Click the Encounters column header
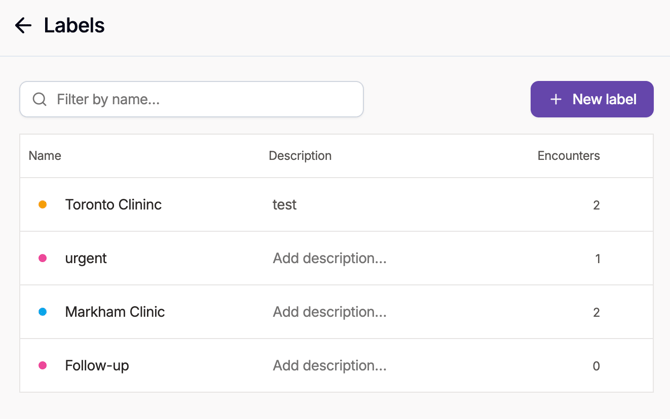Image resolution: width=670 pixels, height=419 pixels. tap(568, 155)
